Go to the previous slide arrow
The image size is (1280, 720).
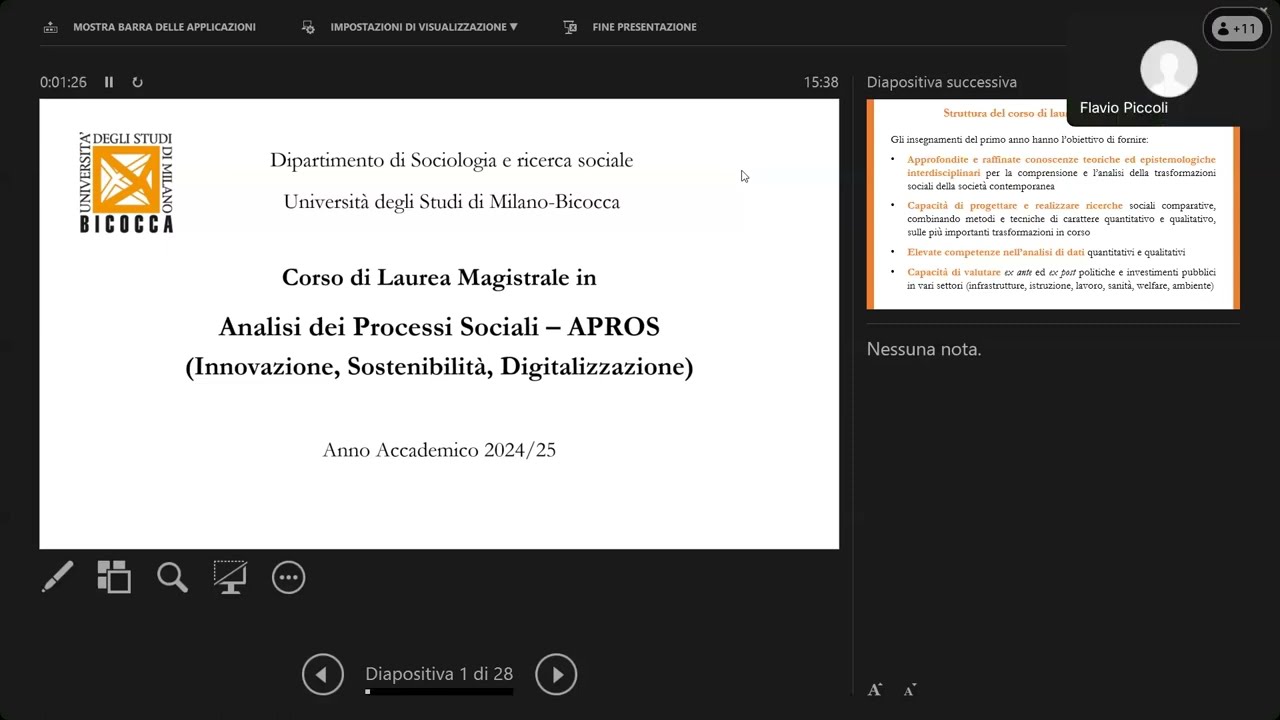[323, 675]
